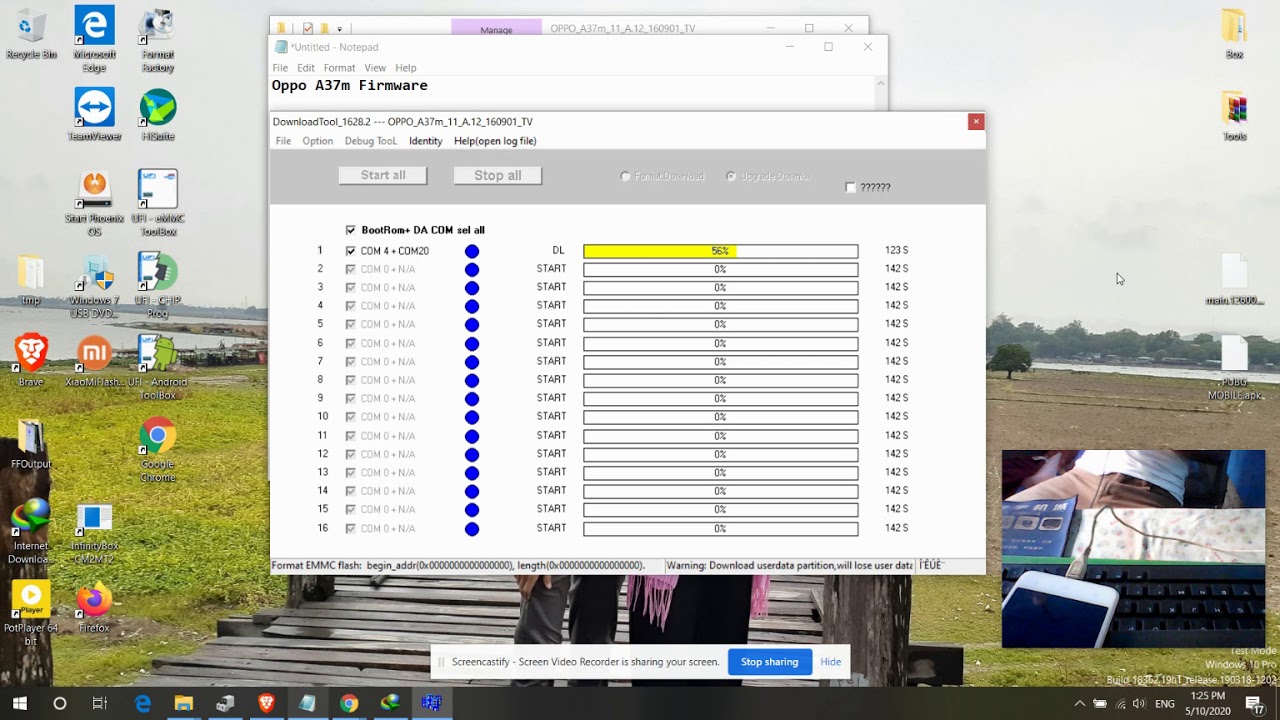The width and height of the screenshot is (1280, 720).
Task: Click row 16 progress bar
Action: point(720,528)
